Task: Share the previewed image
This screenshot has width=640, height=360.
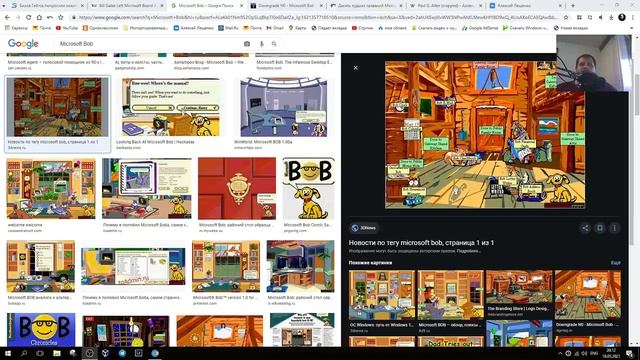Action: [x=585, y=228]
